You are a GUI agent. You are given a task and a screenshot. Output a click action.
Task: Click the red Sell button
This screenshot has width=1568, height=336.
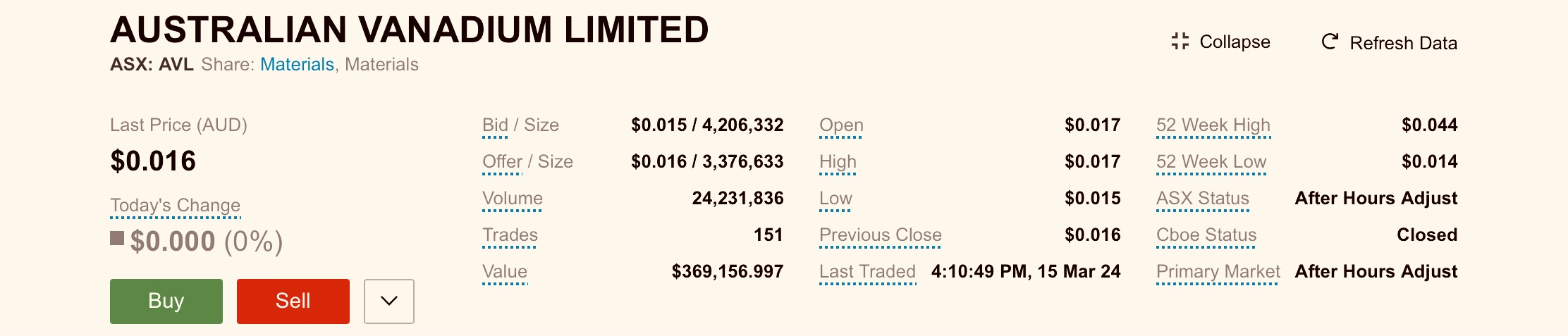(293, 301)
